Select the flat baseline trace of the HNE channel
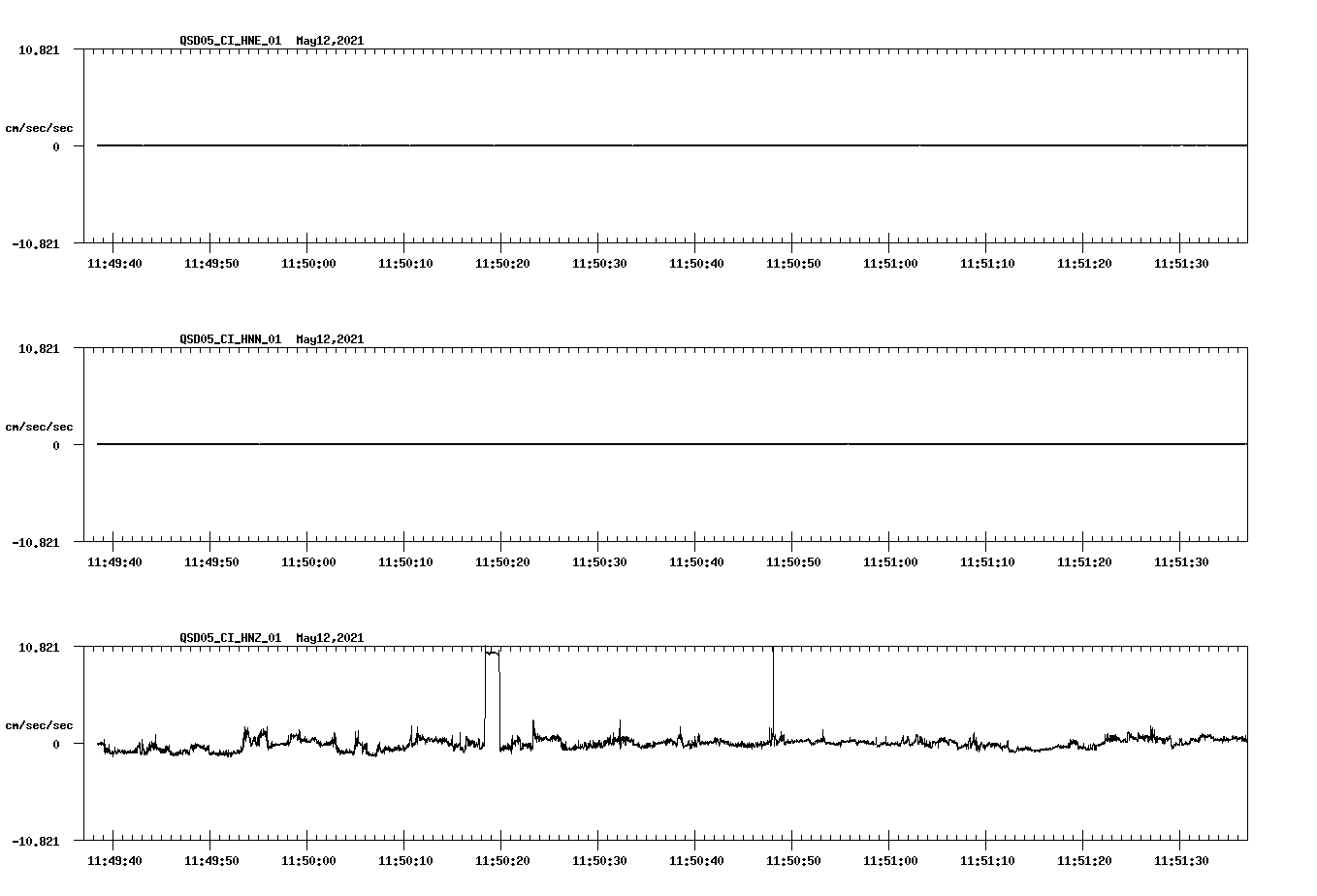Screen dimensions: 1317x896 point(582,145)
